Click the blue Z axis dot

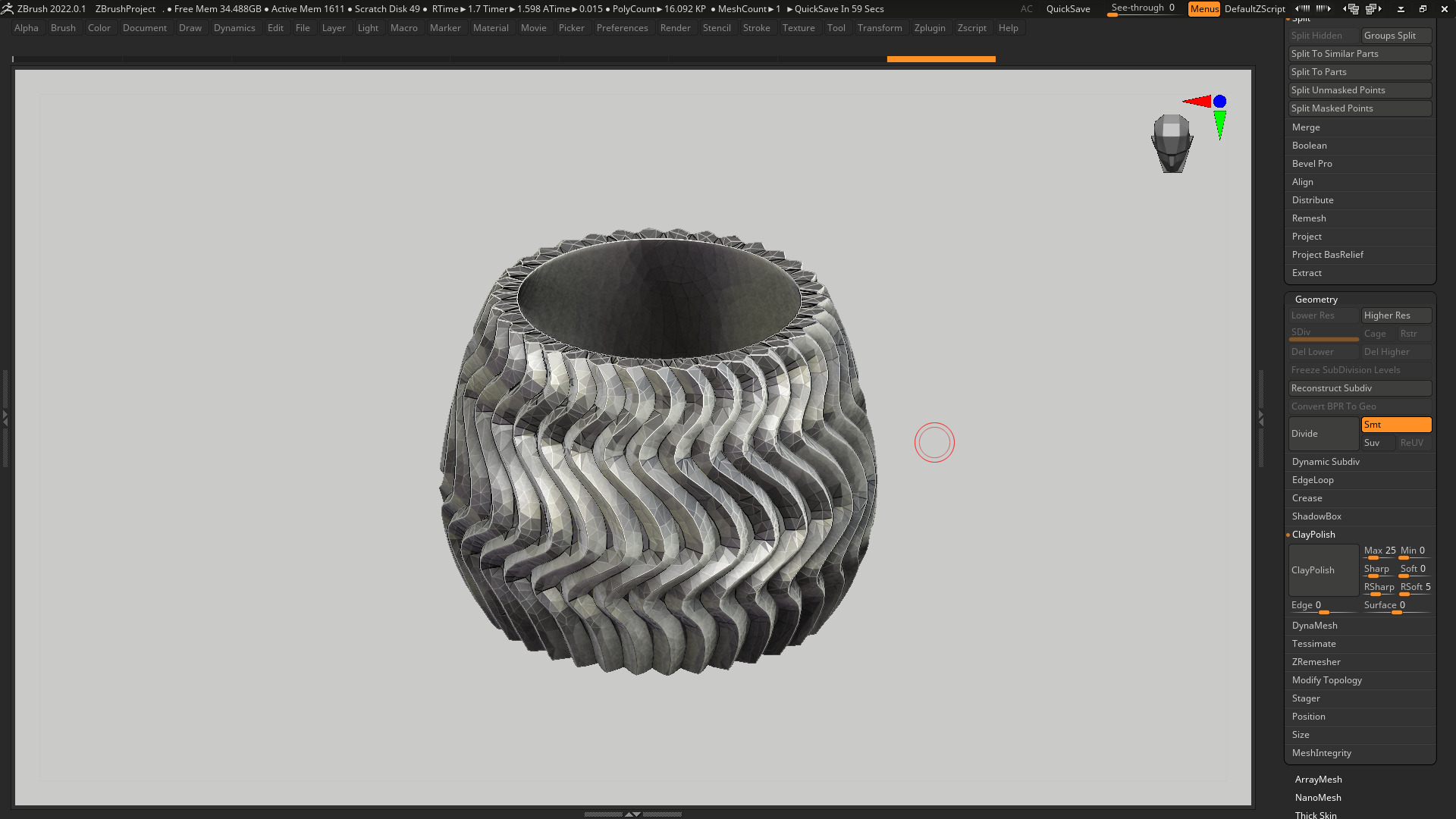(1219, 101)
